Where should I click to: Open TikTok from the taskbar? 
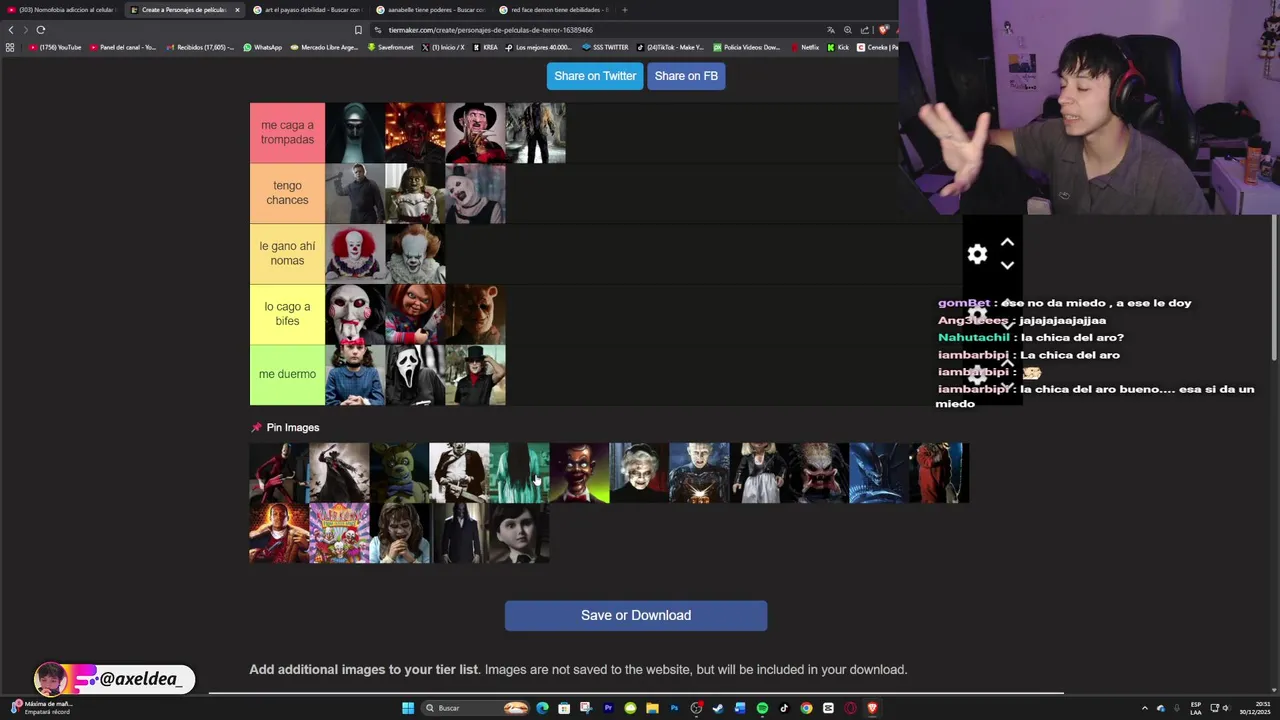coord(784,708)
